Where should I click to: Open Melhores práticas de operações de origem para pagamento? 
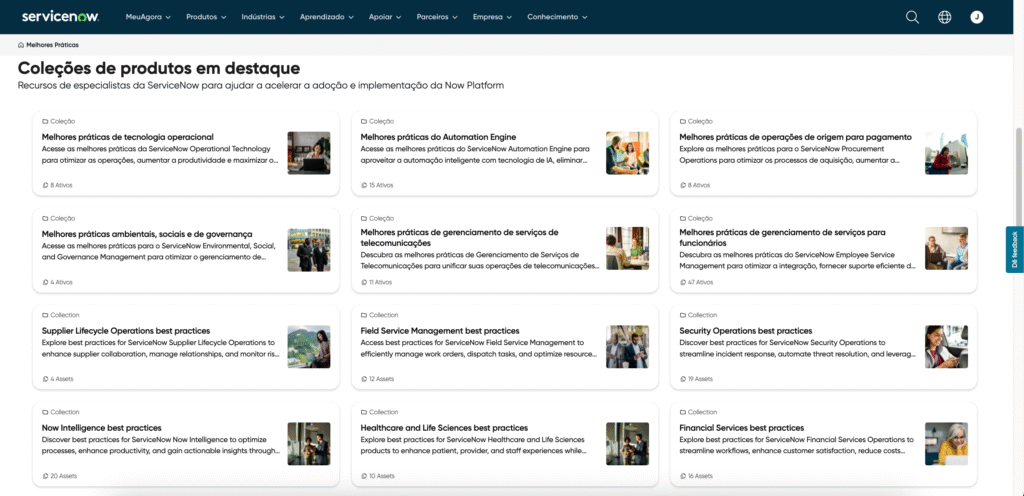tap(795, 137)
